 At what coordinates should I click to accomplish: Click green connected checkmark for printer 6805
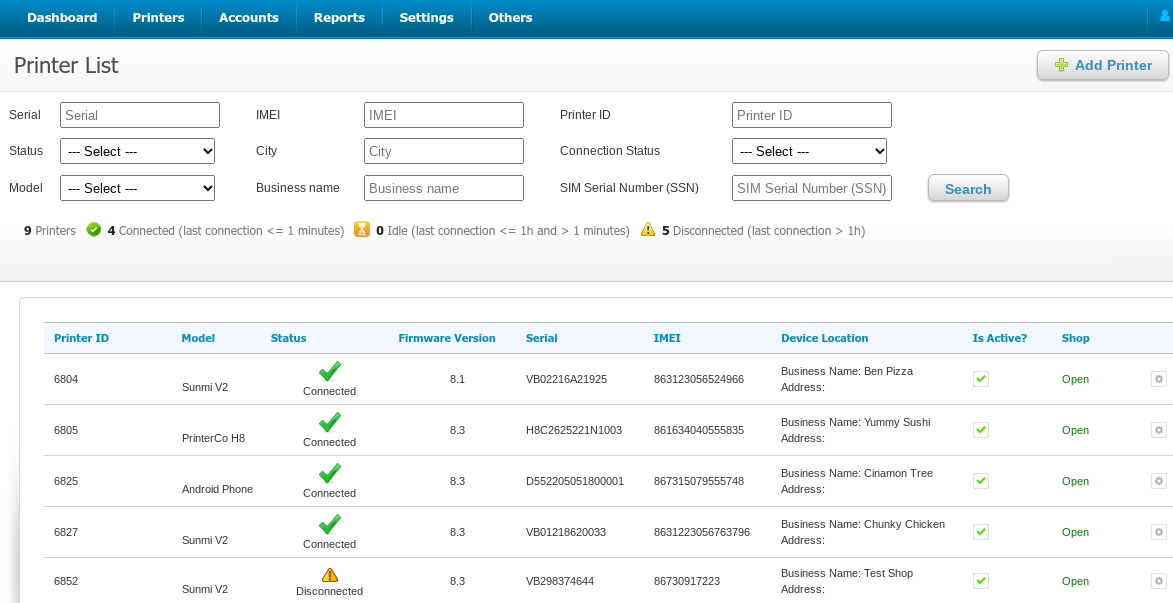330,422
